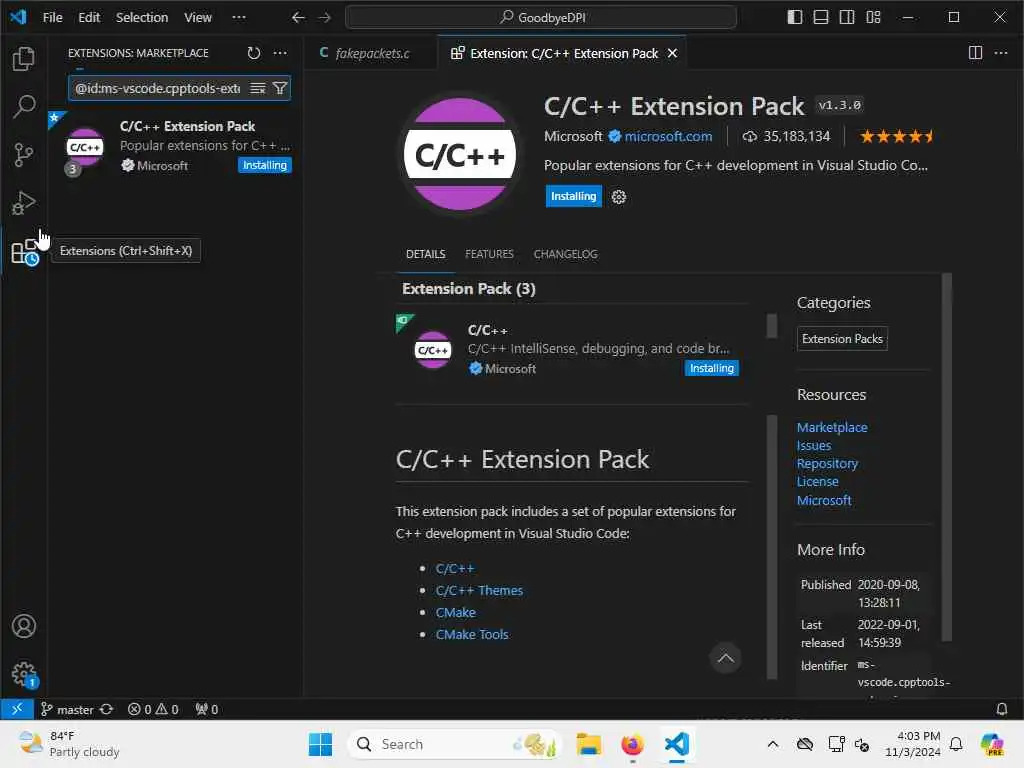
Task: Click the extension pack list scrollbar
Action: [x=772, y=325]
